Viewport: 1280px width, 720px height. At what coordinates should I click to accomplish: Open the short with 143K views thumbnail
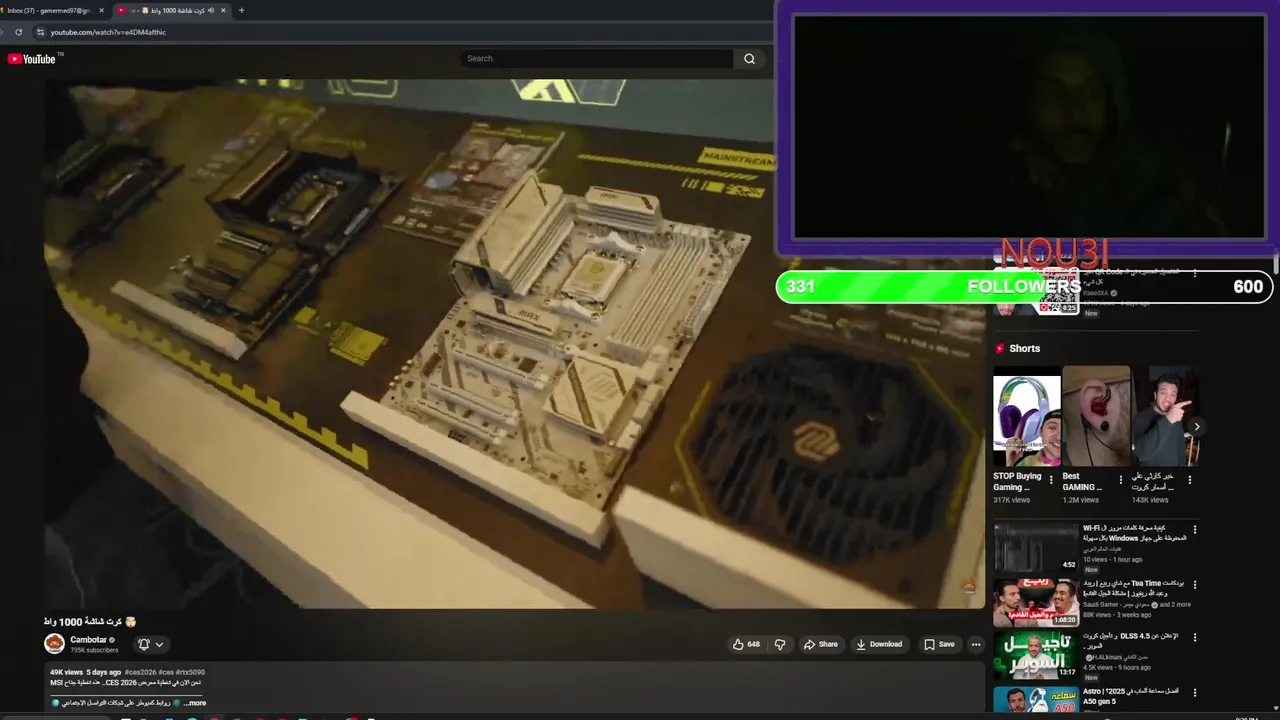click(x=1166, y=416)
